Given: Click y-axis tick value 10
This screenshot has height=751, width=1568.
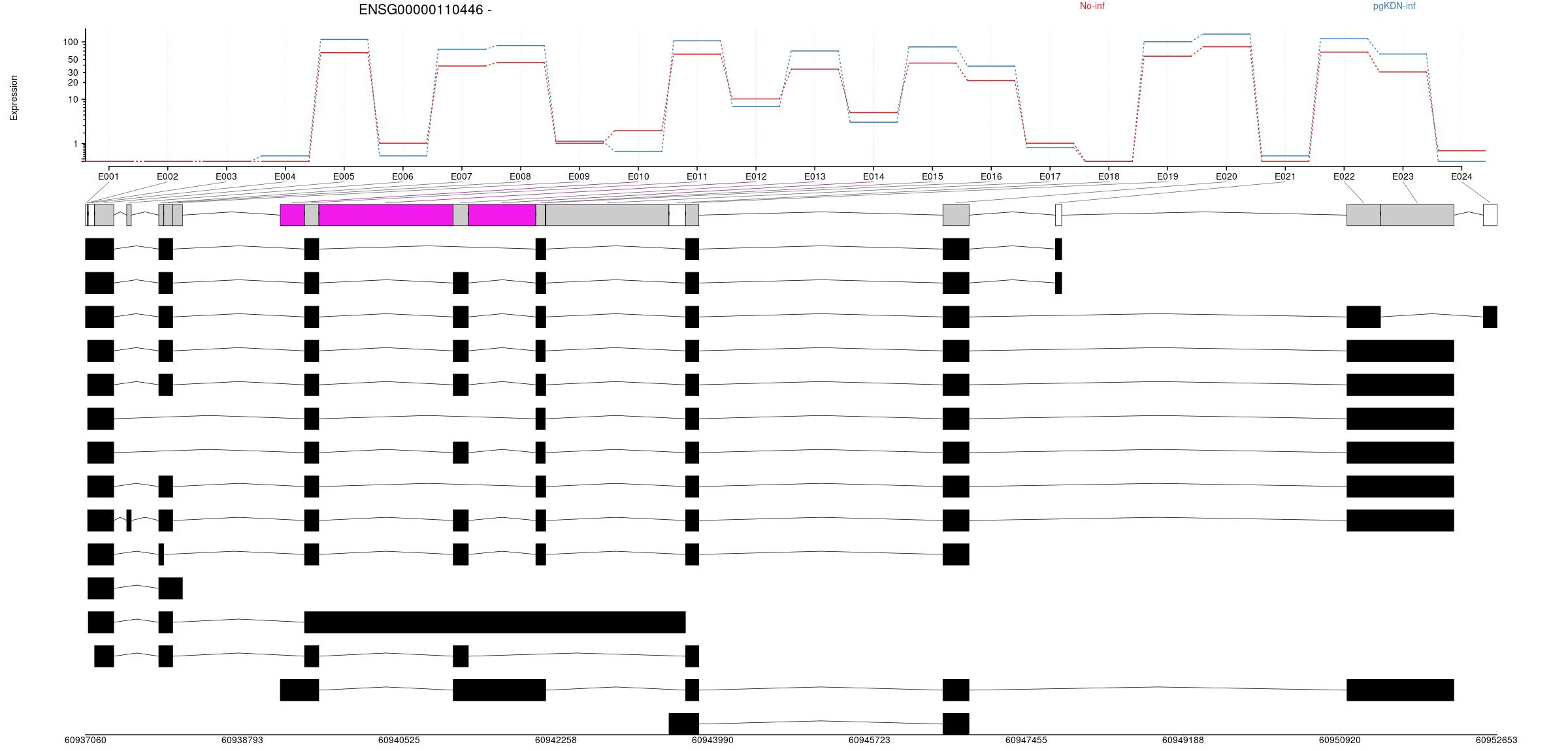Looking at the screenshot, I should (x=73, y=100).
